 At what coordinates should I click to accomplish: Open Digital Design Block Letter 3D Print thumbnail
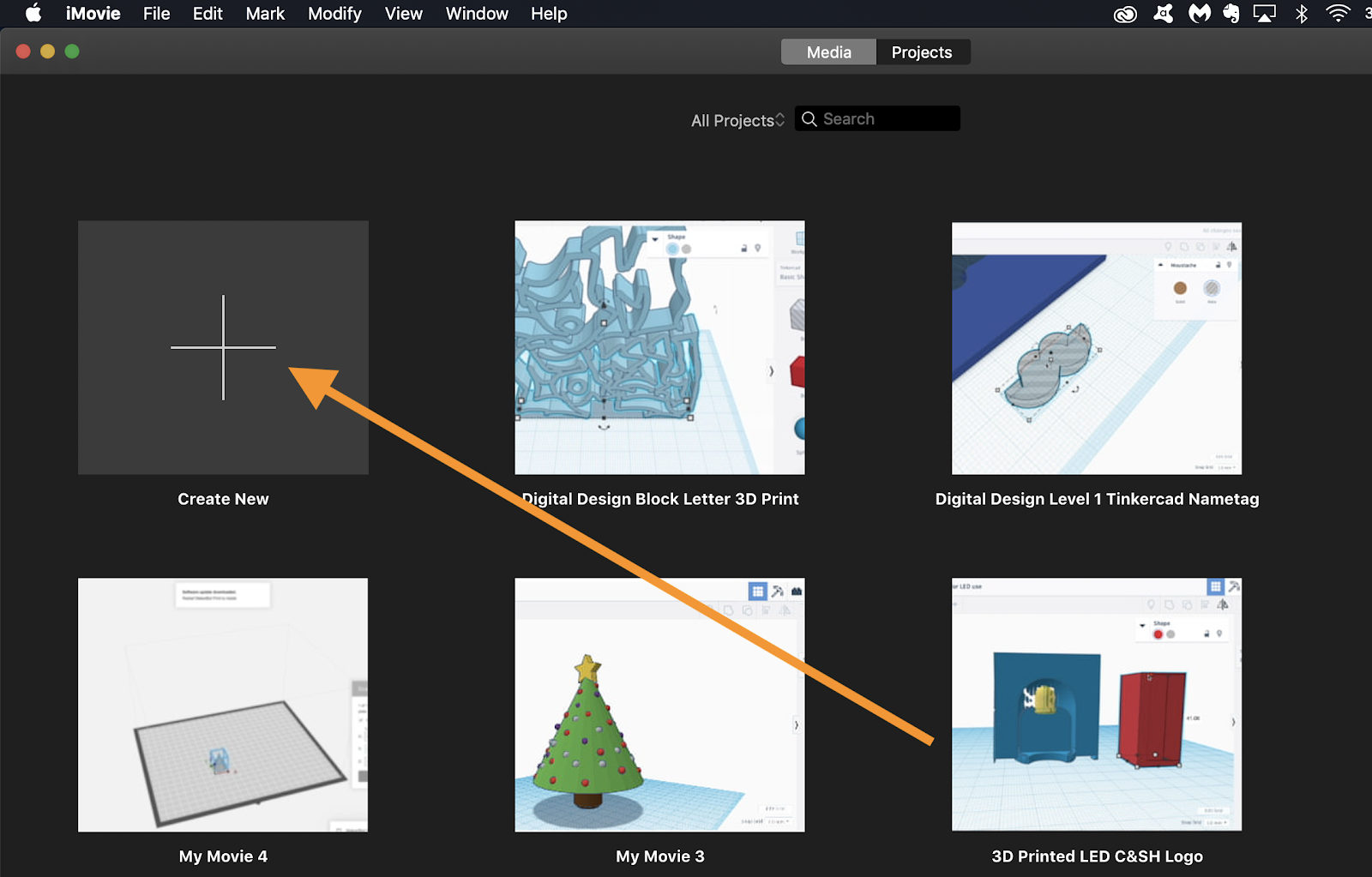[x=659, y=347]
